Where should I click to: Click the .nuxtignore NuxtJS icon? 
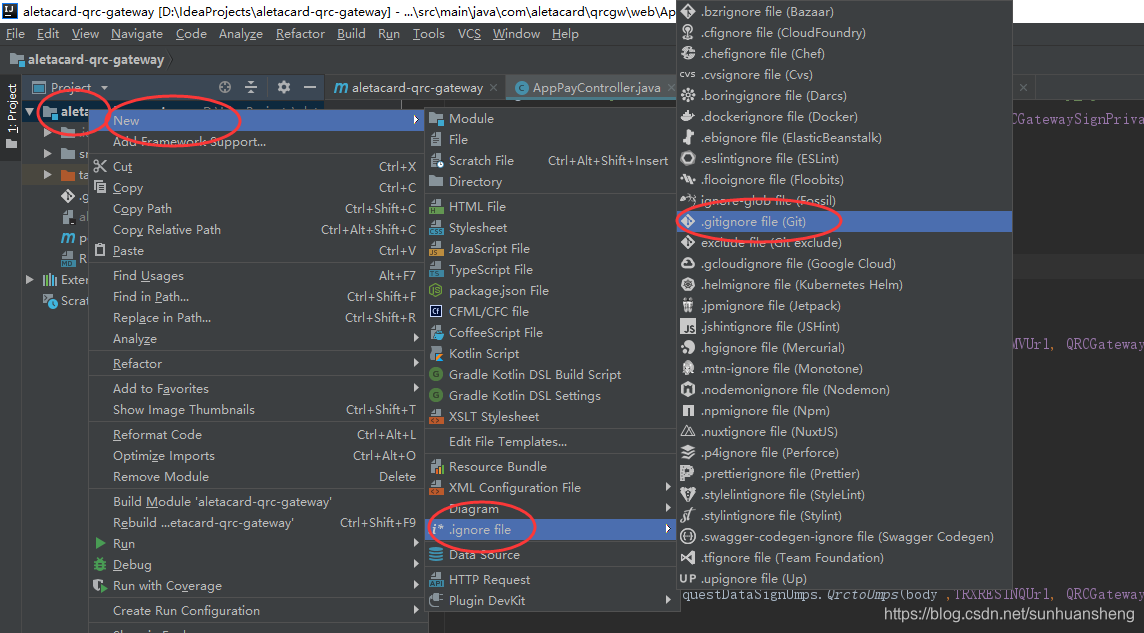coord(688,432)
